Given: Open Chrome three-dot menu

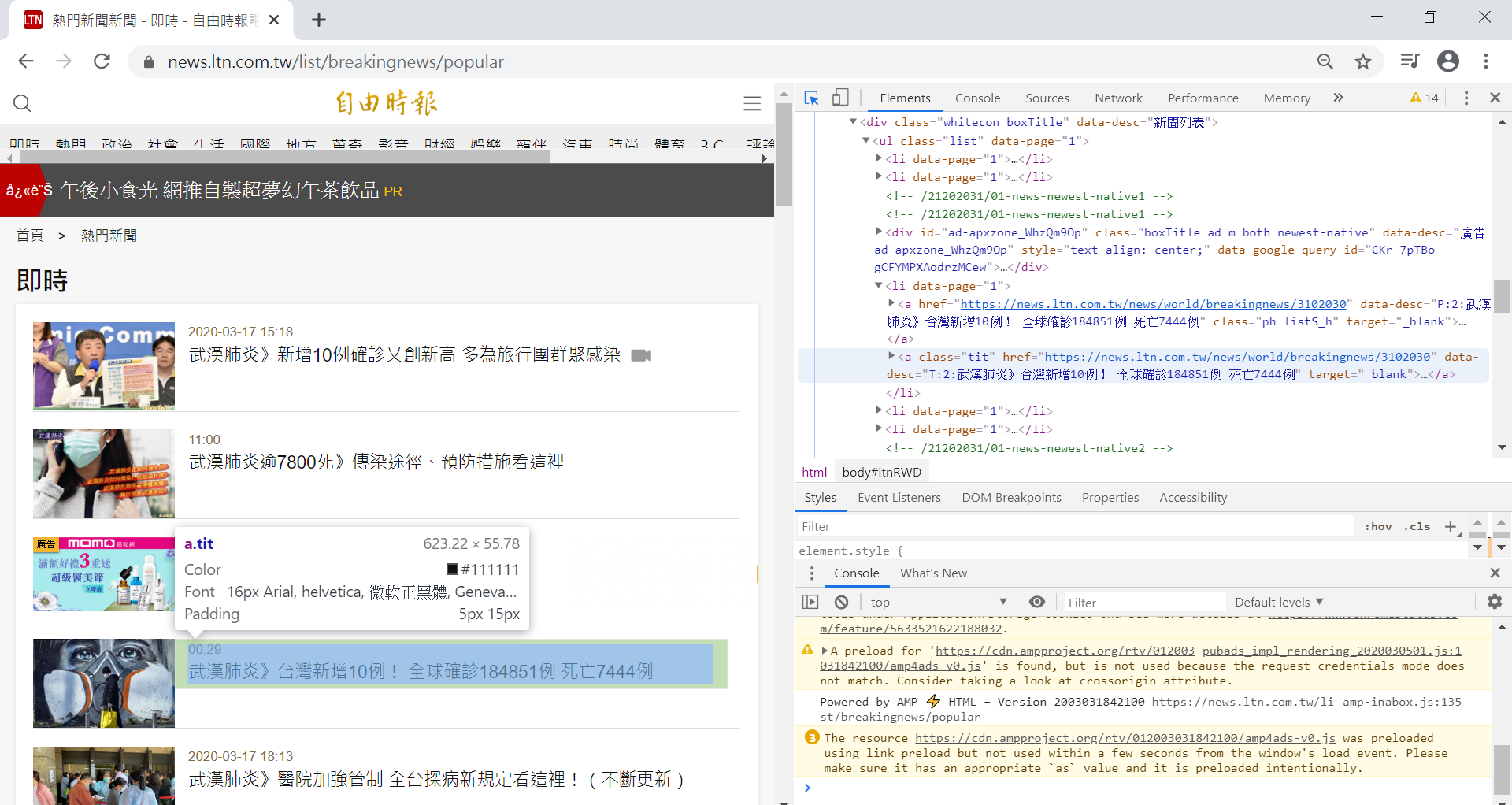Looking at the screenshot, I should 1486,61.
